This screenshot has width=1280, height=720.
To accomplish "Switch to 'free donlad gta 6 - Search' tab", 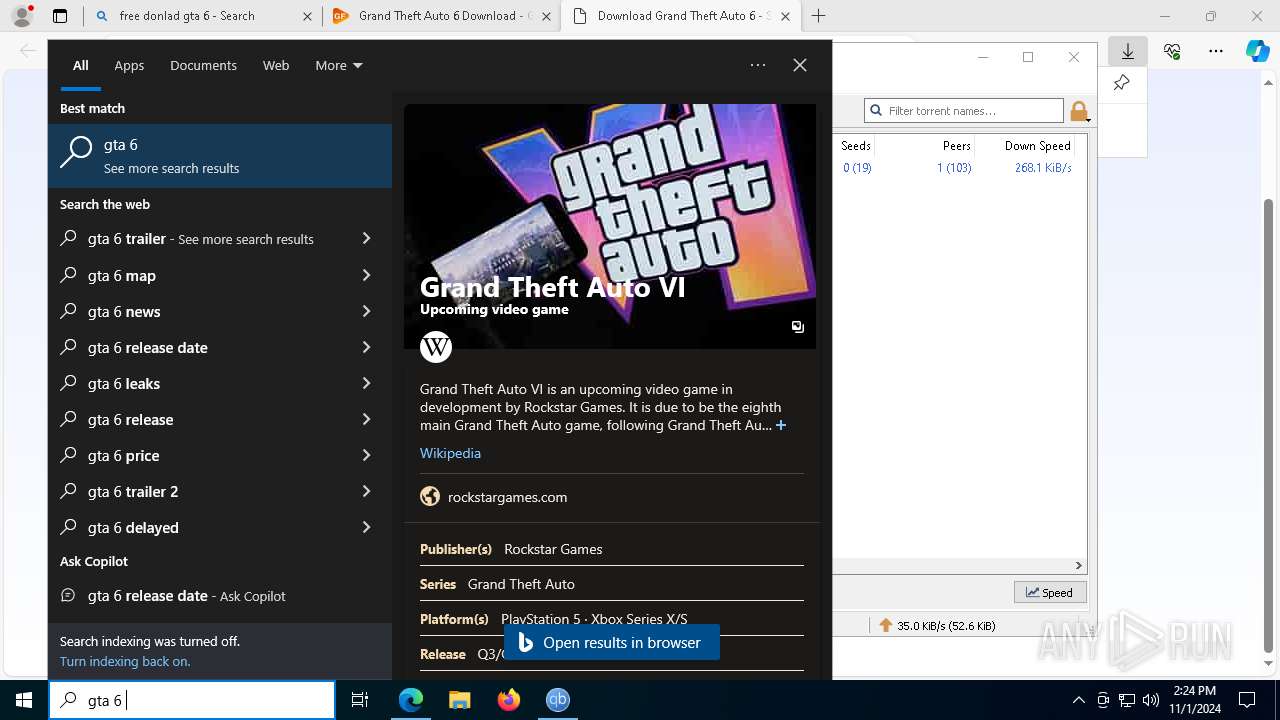I will [x=186, y=16].
